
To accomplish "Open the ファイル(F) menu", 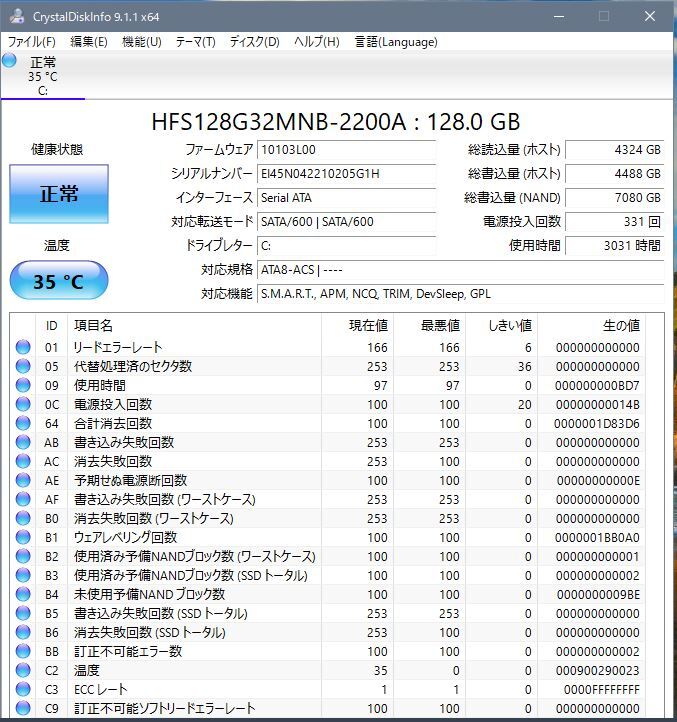I will coord(31,42).
